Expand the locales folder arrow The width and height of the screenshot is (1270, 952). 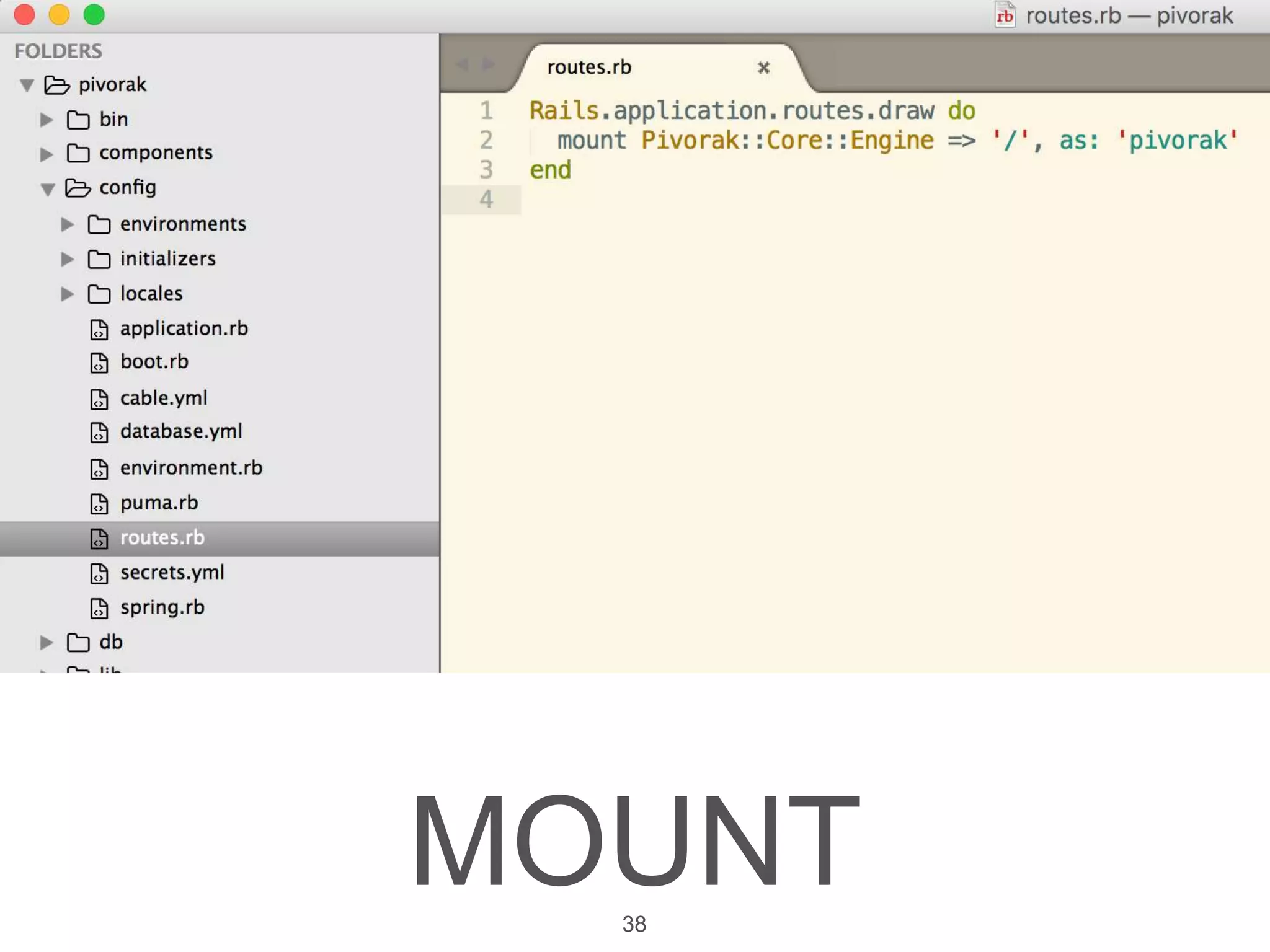67,294
